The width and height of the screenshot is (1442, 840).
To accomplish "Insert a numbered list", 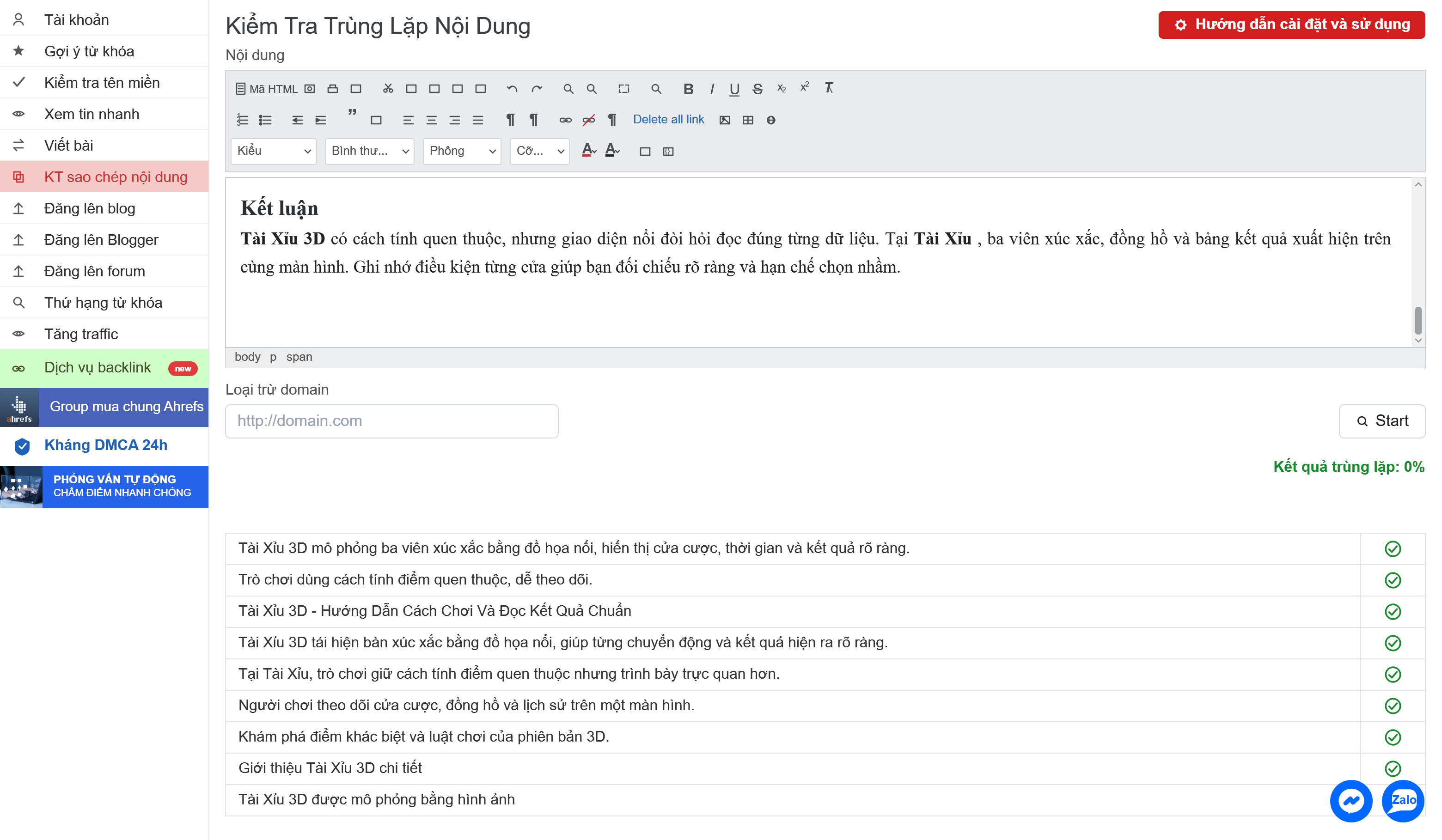I will [242, 120].
